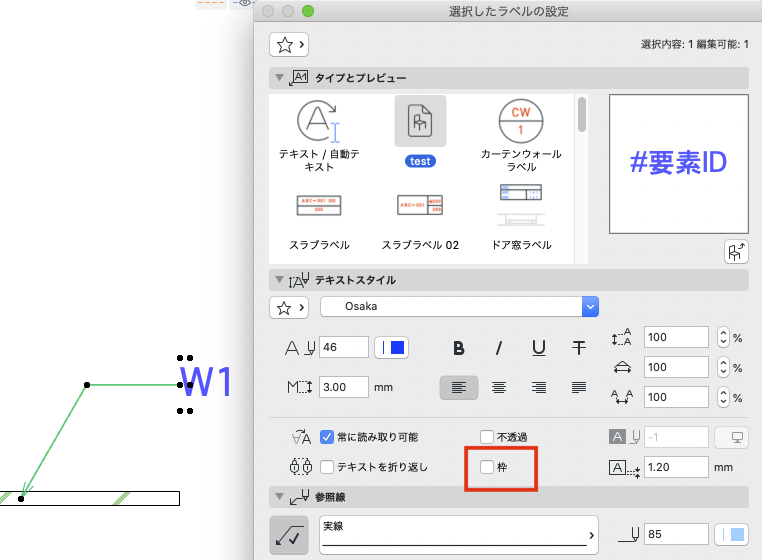This screenshot has width=762, height=560.
Task: Select center text alignment
Action: (499, 387)
